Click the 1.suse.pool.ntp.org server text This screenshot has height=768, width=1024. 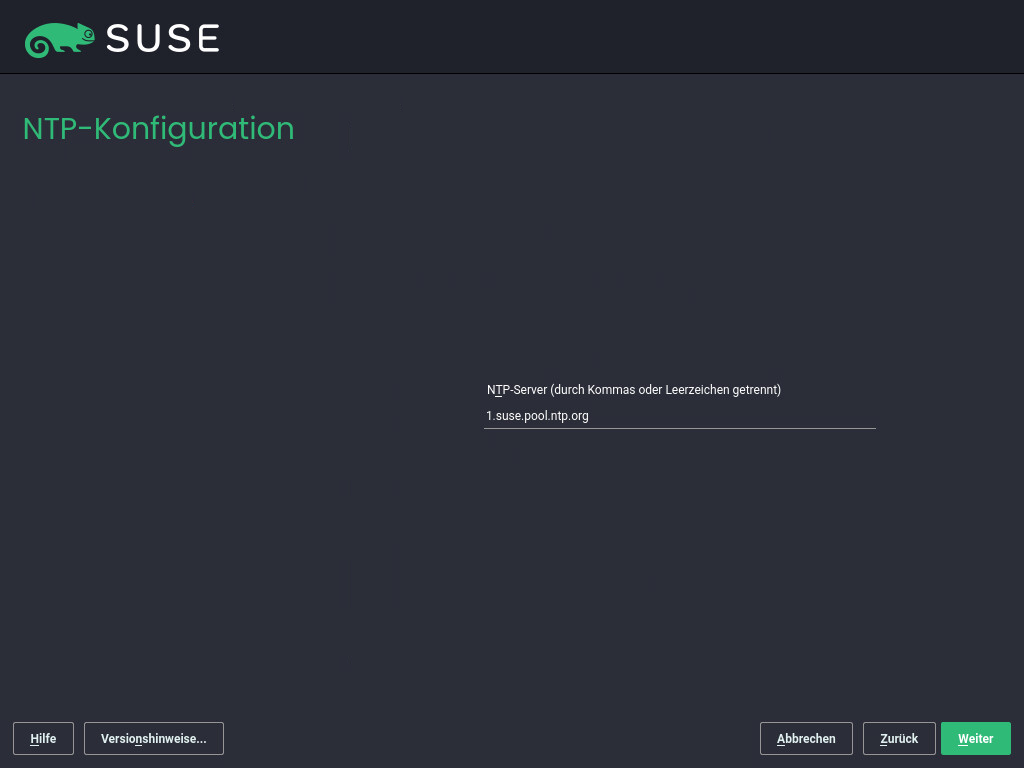click(x=537, y=416)
